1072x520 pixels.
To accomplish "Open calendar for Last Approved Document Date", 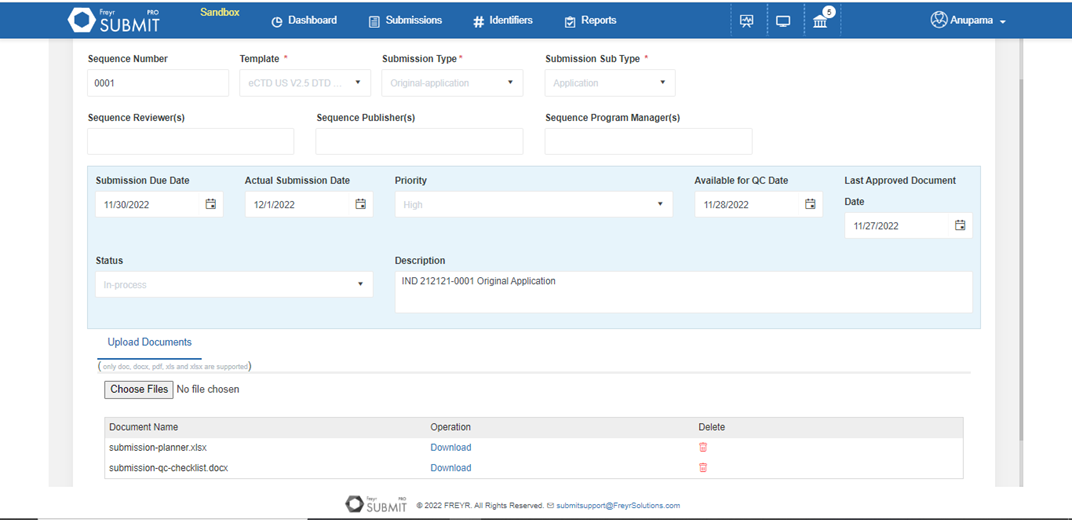I will (960, 225).
